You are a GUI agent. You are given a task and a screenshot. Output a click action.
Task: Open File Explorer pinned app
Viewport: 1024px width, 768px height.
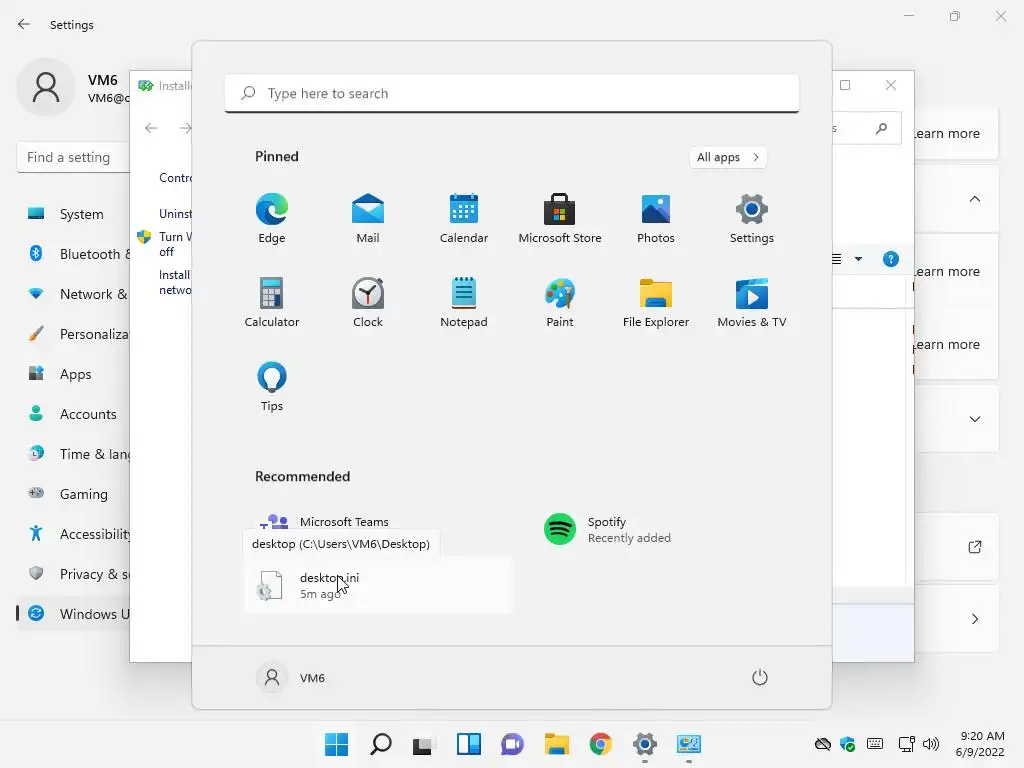coord(656,302)
